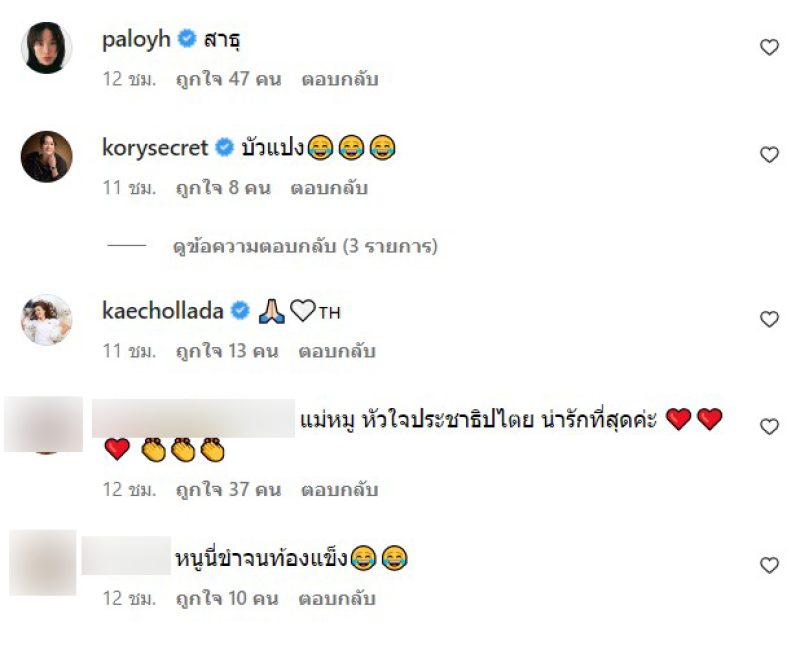
Task: Show who liked paloyh's comment (47 likes)
Action: (229, 80)
